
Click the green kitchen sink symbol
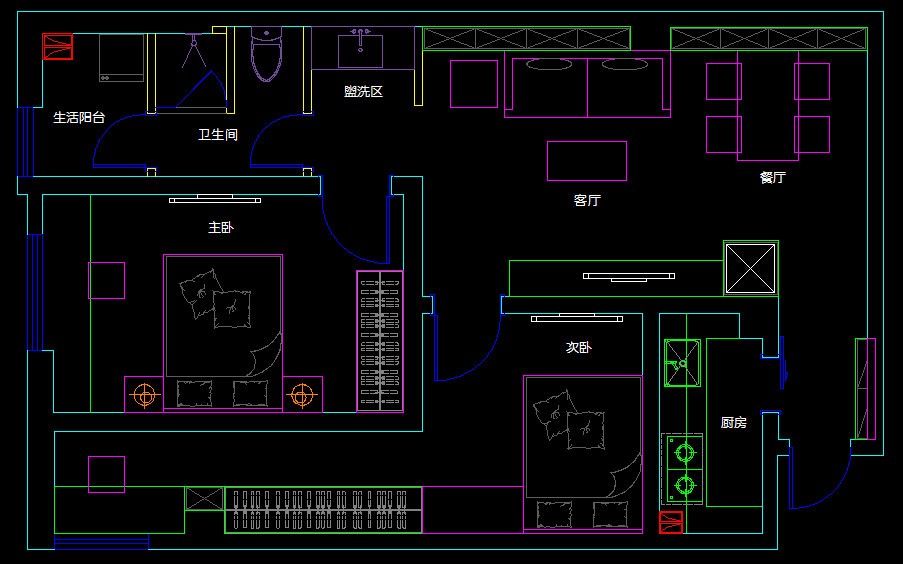click(x=682, y=363)
